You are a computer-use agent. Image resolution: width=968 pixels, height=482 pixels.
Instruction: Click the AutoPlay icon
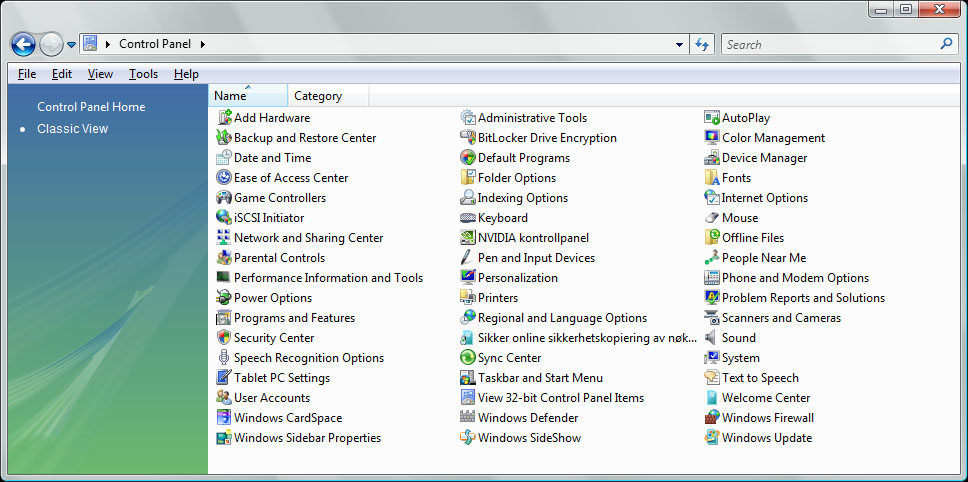point(712,117)
